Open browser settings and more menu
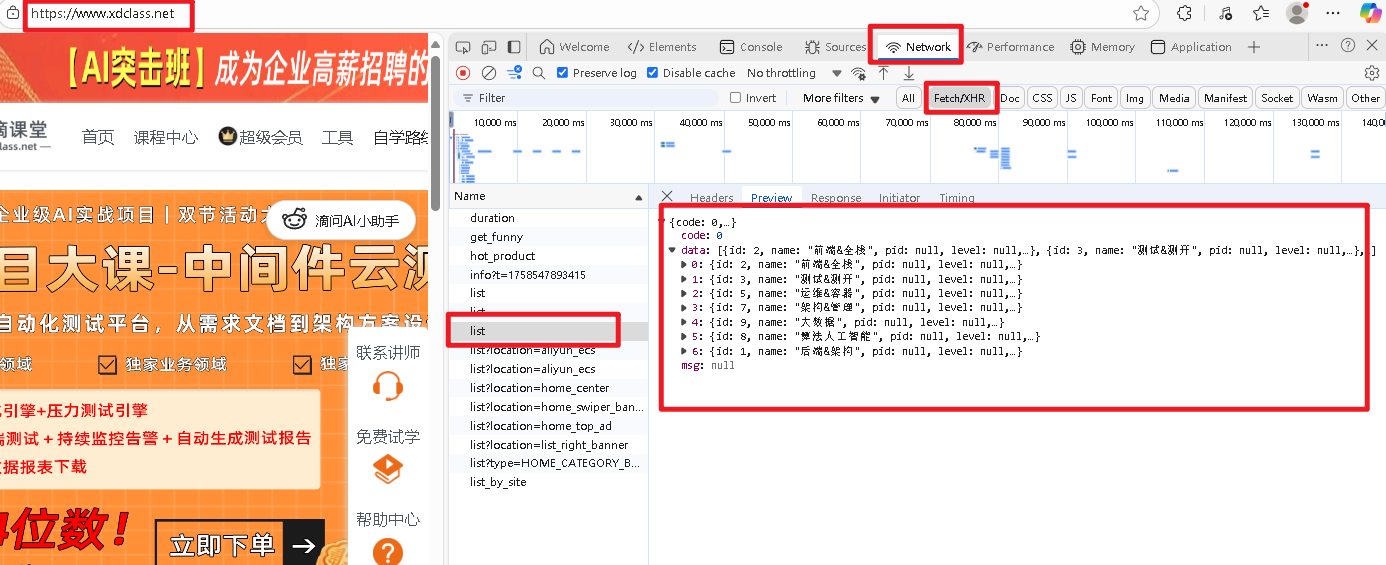This screenshot has height=565, width=1386. pyautogui.click(x=1333, y=13)
